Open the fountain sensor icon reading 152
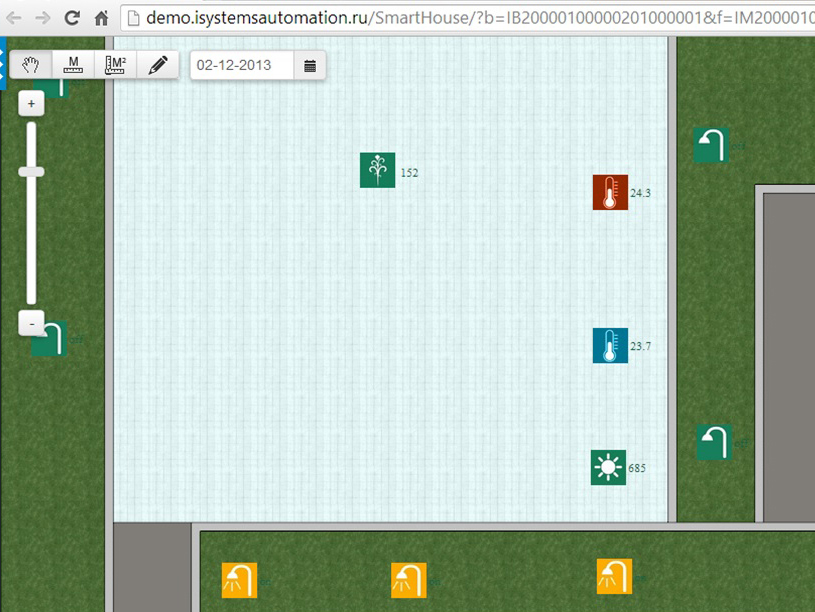Viewport: 815px width, 612px height. pos(377,170)
